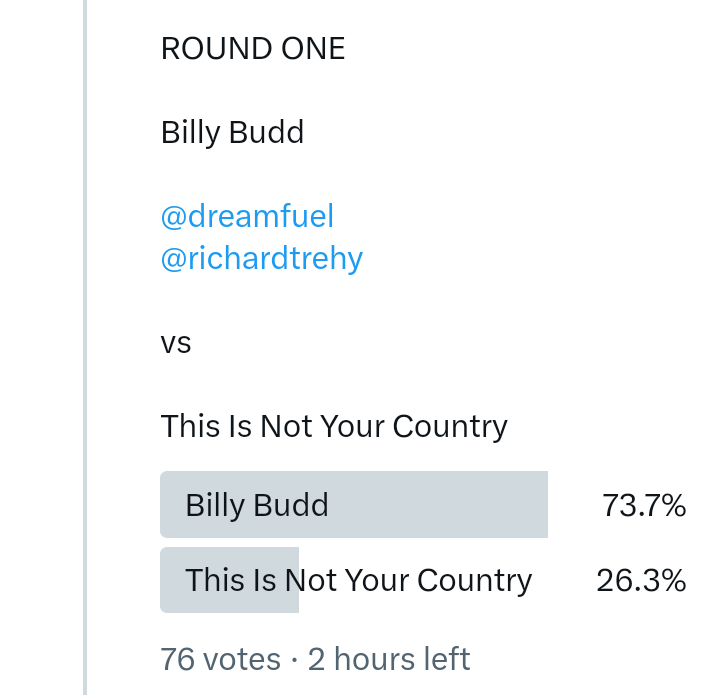
Task: Click the word Country in the poll option
Action: [474, 580]
